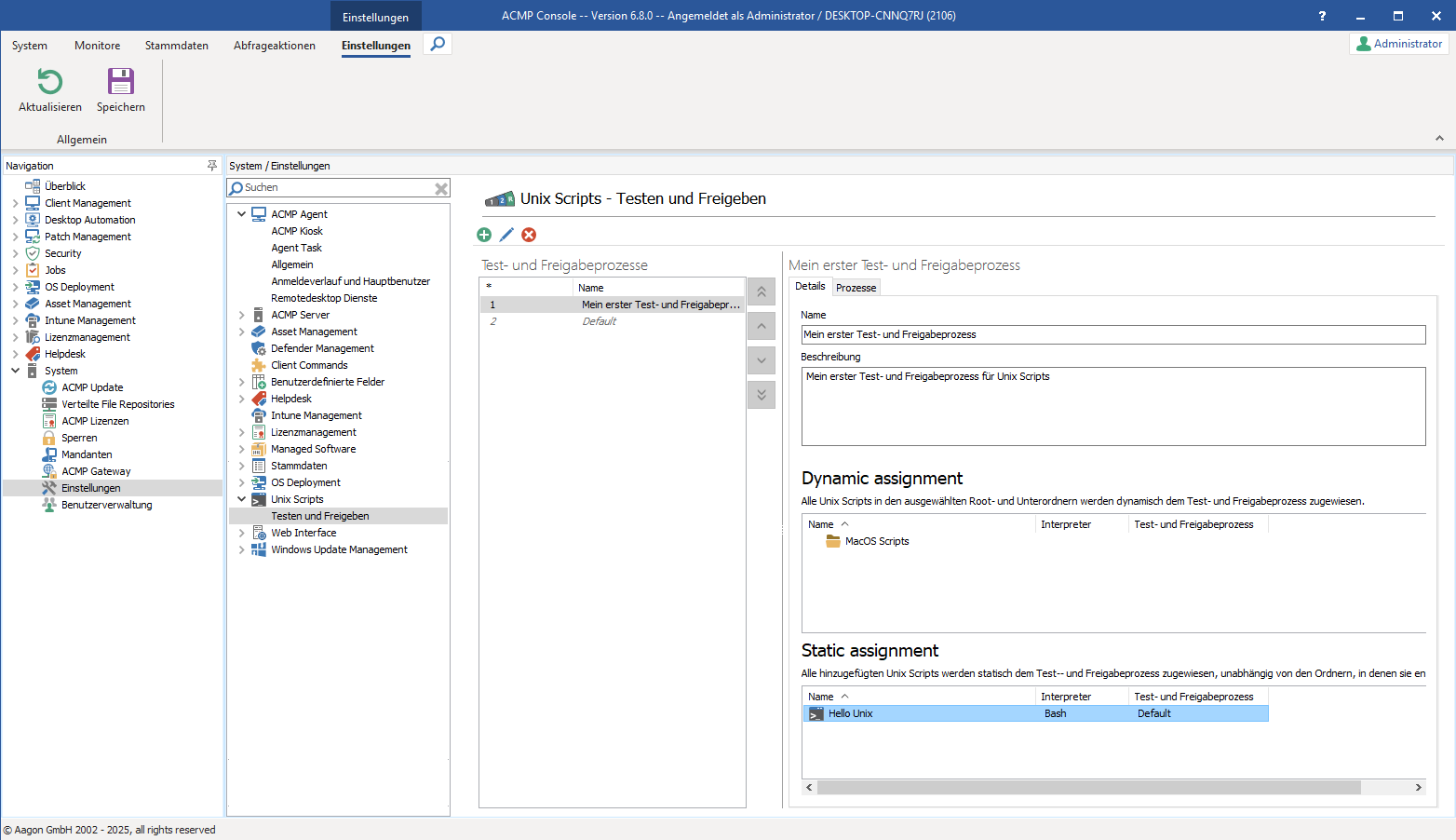Collapse the System navigation node
This screenshot has height=840, width=1456.
(x=16, y=371)
